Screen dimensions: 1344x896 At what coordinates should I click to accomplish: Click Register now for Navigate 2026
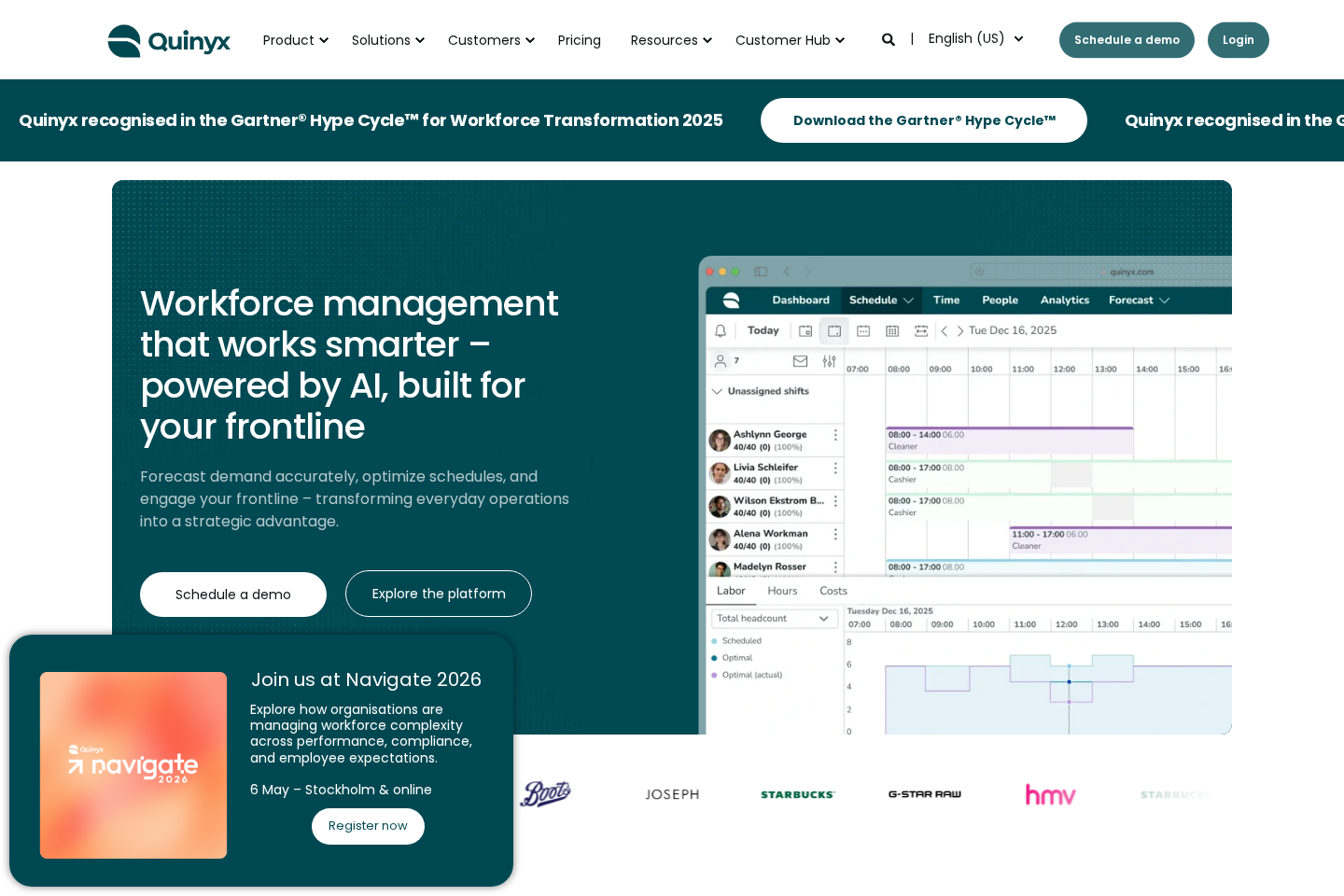[x=368, y=826]
